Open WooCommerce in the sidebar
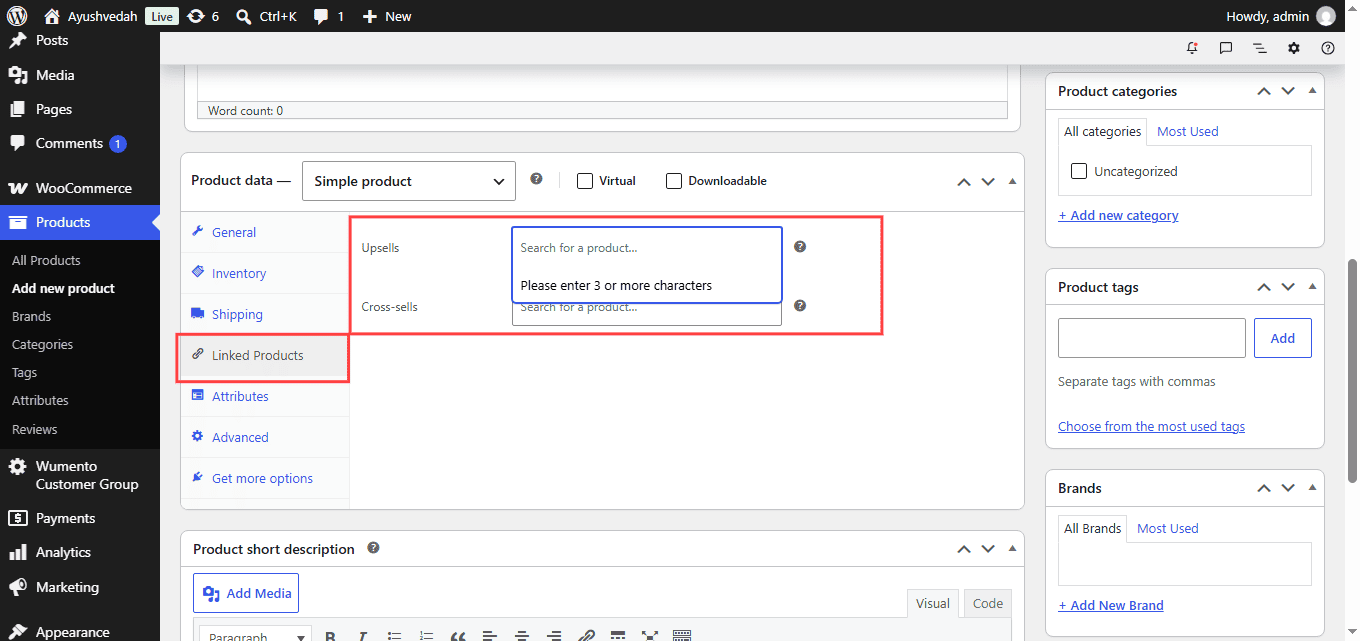The width and height of the screenshot is (1360, 641). (80, 188)
